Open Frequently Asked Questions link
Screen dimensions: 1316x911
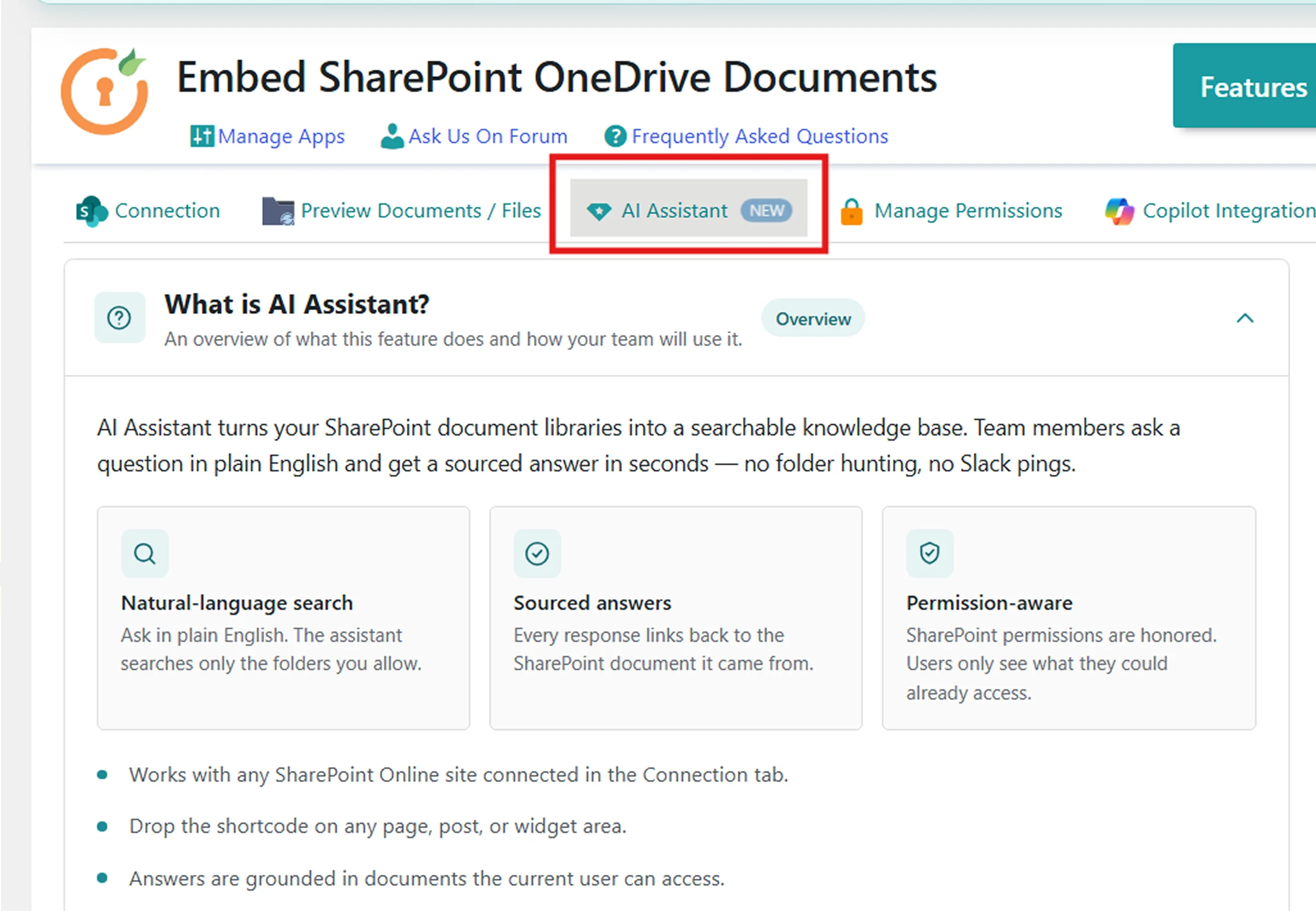pyautogui.click(x=746, y=136)
